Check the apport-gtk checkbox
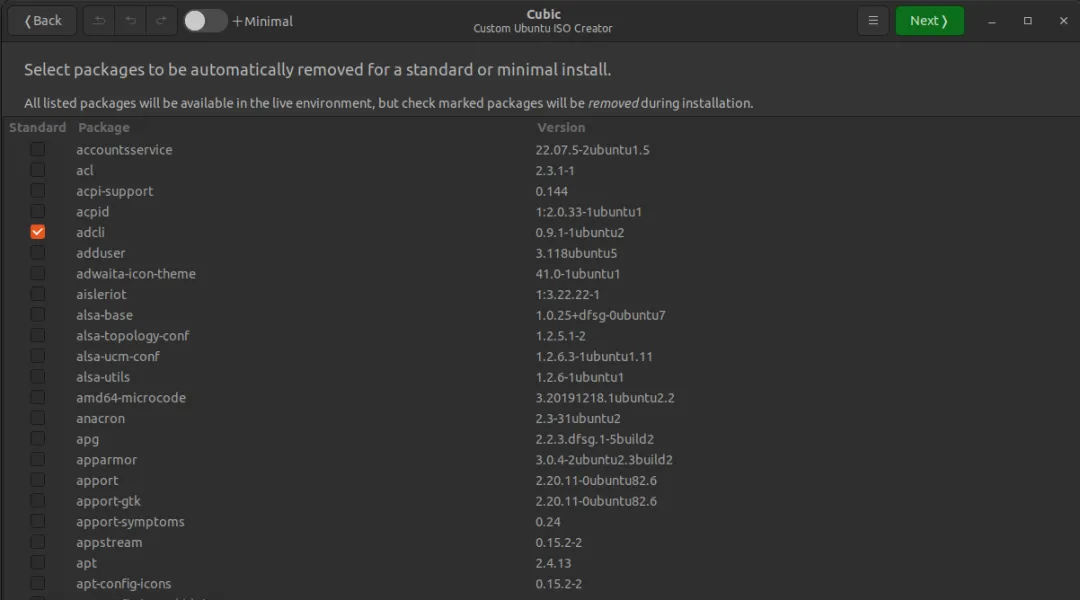This screenshot has width=1080, height=600. tap(38, 501)
